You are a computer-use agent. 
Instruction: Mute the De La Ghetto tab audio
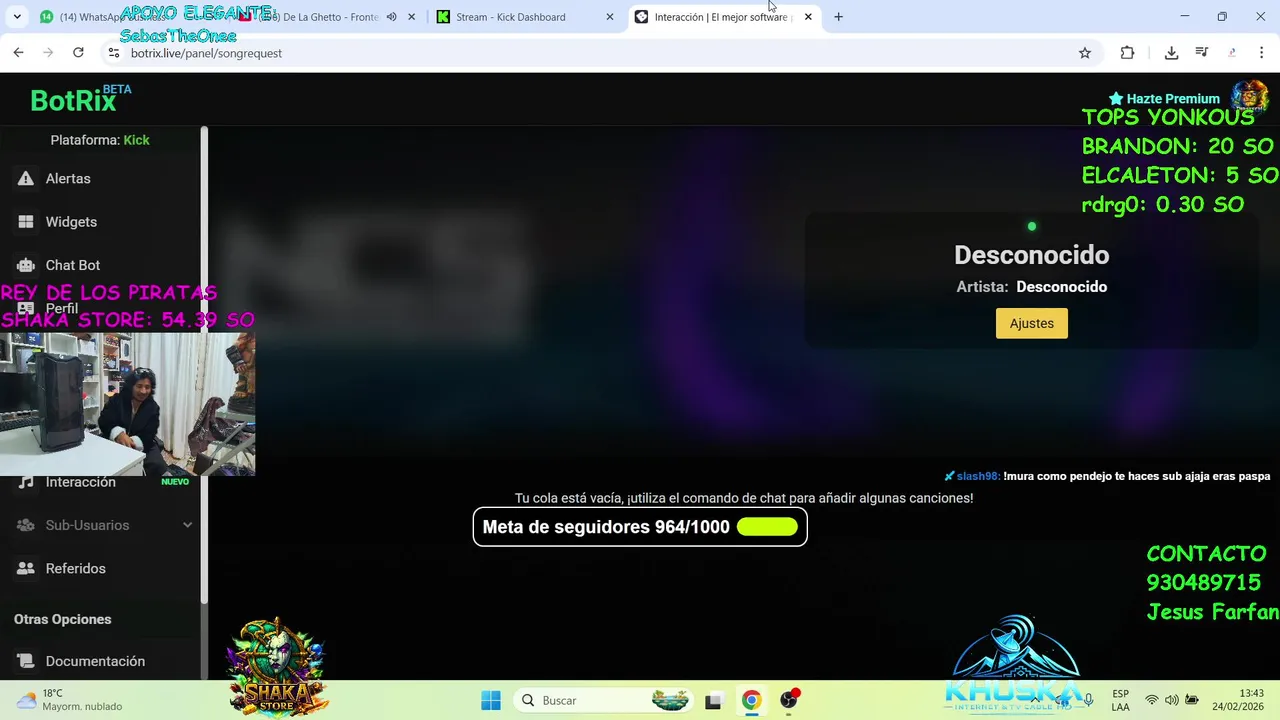tap(391, 17)
